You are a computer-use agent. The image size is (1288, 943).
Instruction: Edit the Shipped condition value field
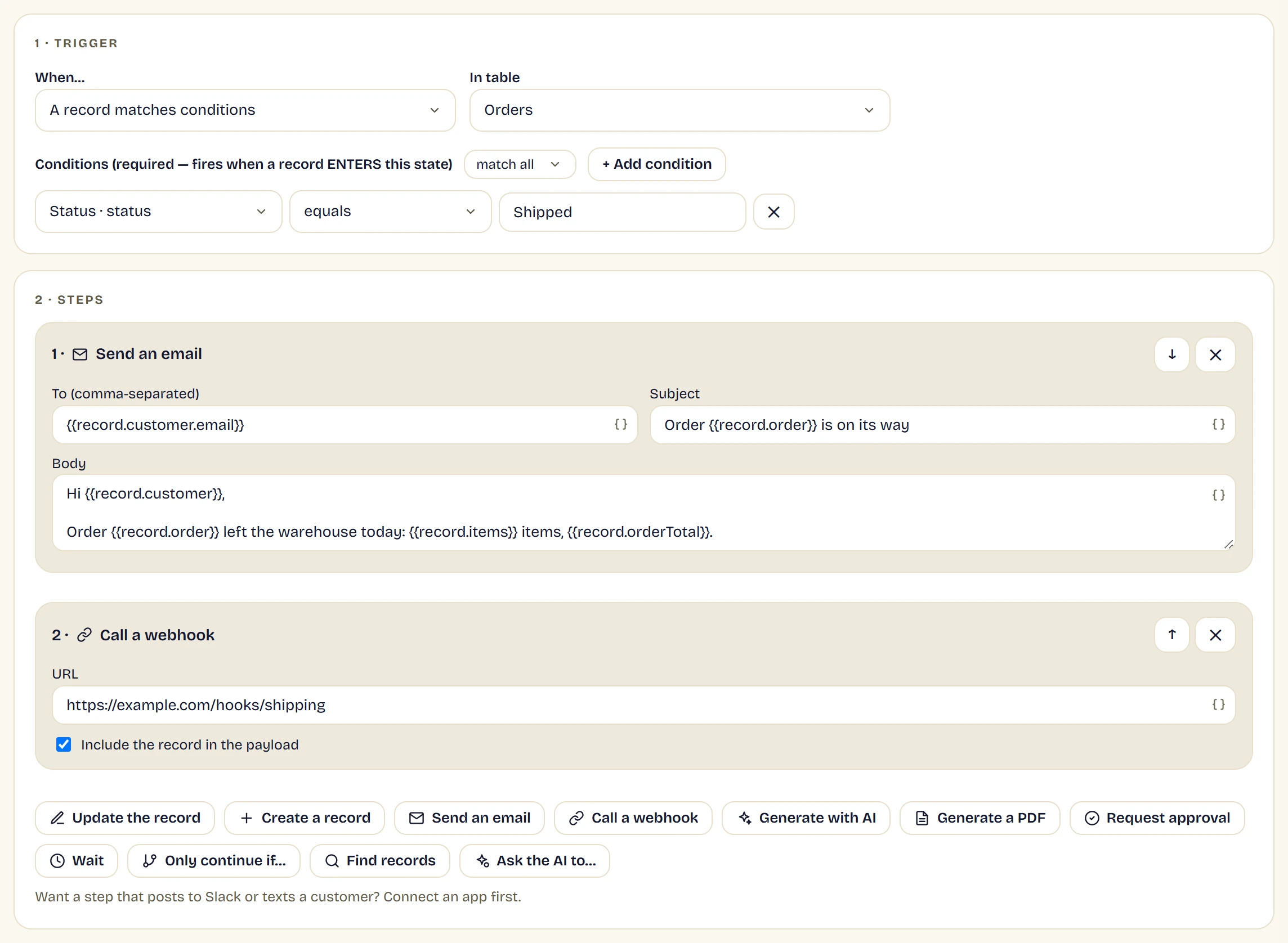(x=623, y=212)
